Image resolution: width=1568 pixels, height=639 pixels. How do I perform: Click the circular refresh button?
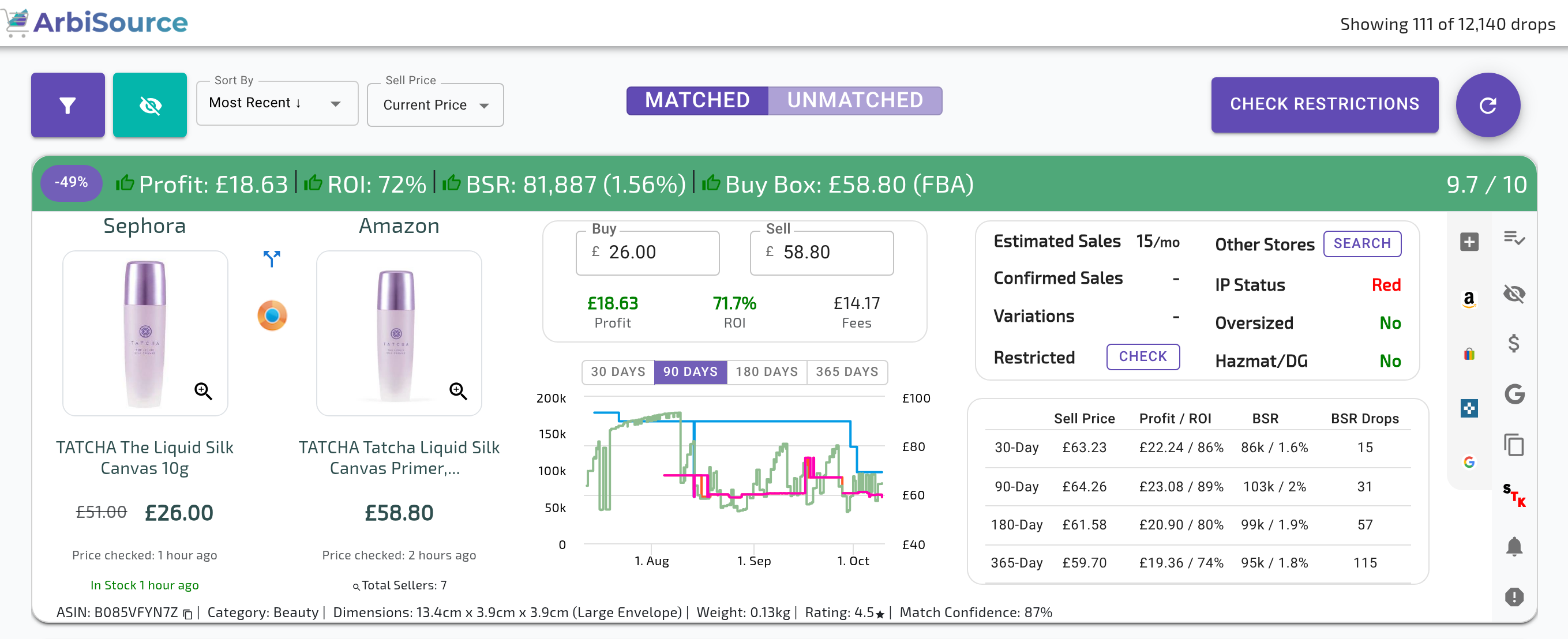pyautogui.click(x=1488, y=106)
